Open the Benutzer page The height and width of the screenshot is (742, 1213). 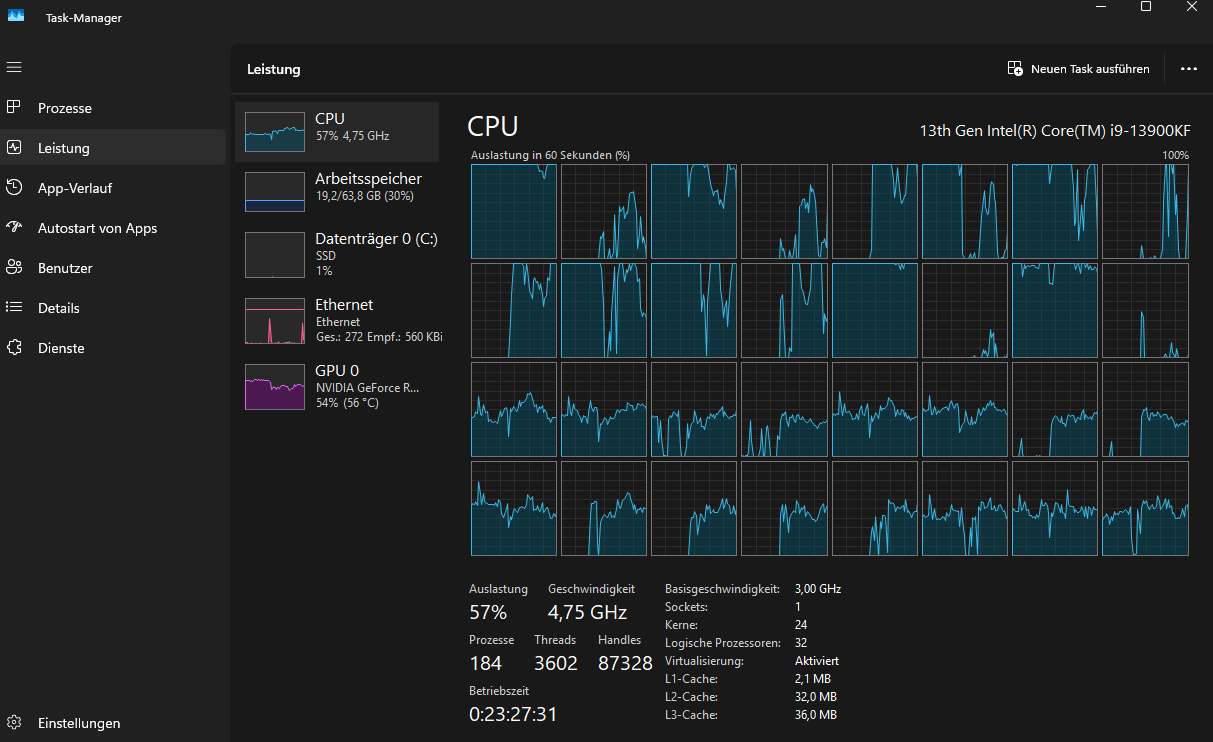pos(113,268)
